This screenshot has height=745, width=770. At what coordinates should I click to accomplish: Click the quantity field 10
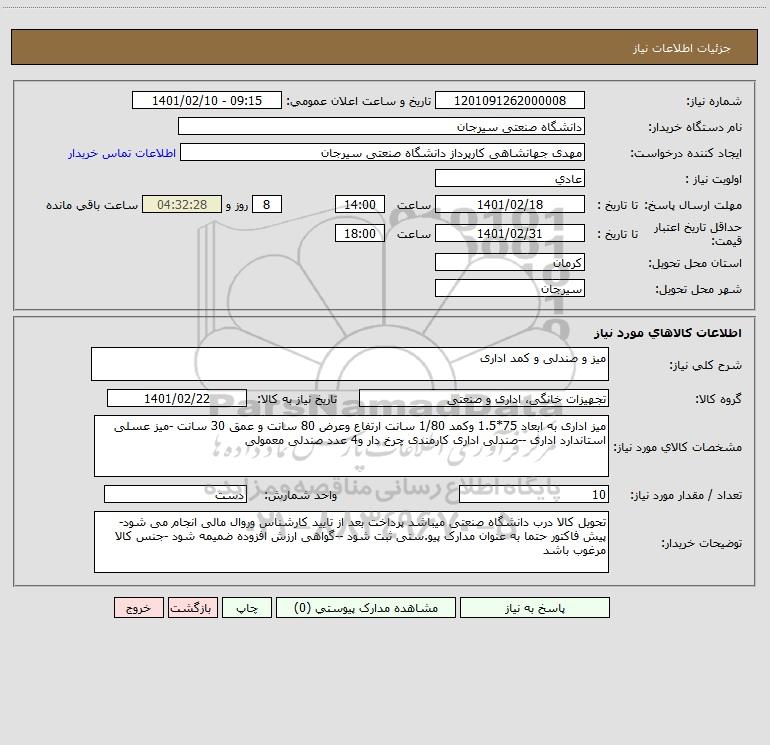point(534,495)
